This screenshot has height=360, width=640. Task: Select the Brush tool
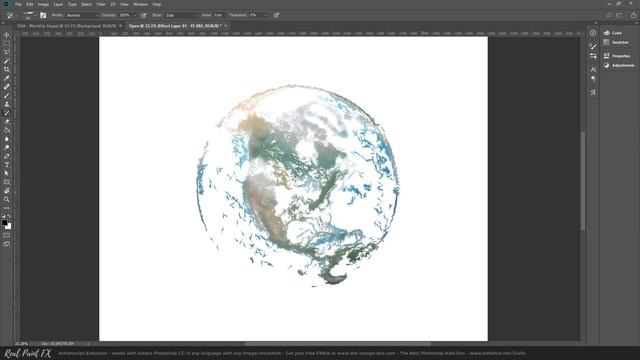pyautogui.click(x=7, y=96)
